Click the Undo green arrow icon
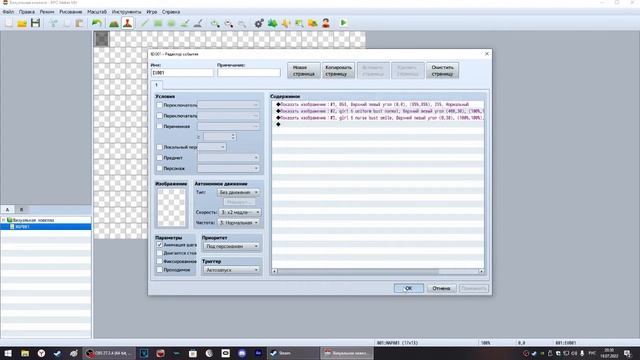This screenshot has width=640, height=360. 96,23
